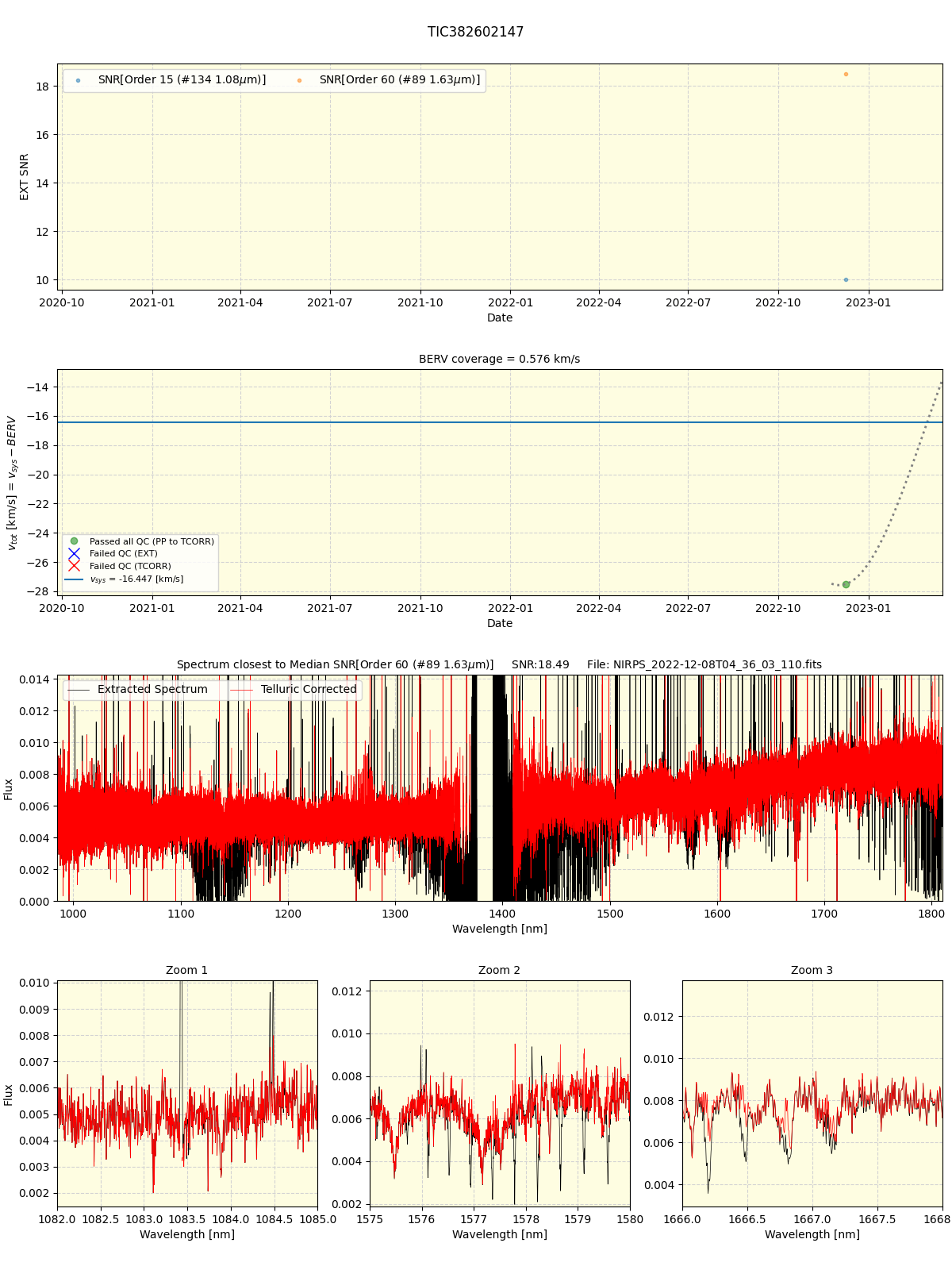Select the vsys = -16.447 km/s legend entry
Screen dimensions: 952x1270
[125, 579]
